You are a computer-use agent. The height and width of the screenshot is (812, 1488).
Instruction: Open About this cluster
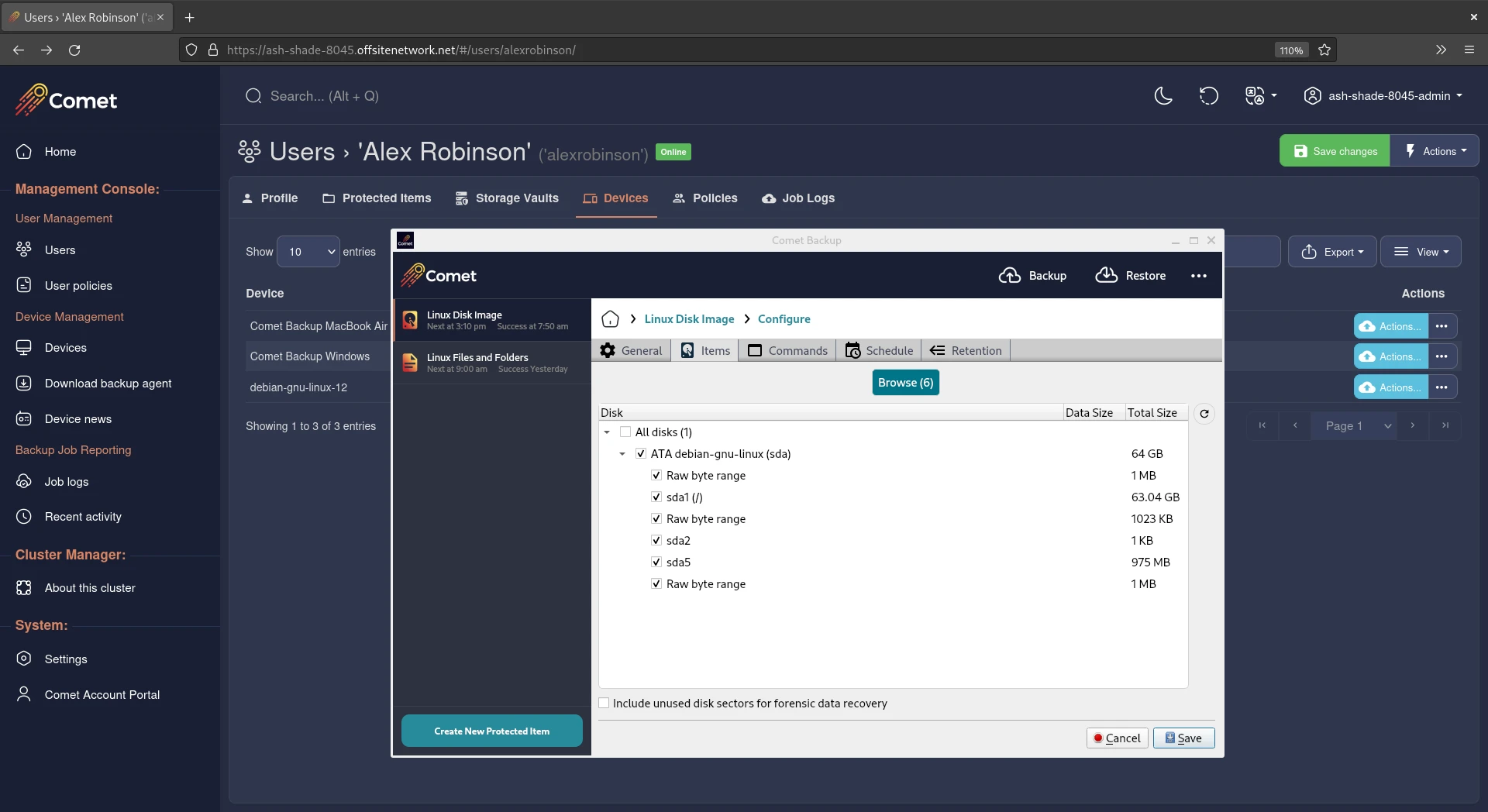(90, 588)
